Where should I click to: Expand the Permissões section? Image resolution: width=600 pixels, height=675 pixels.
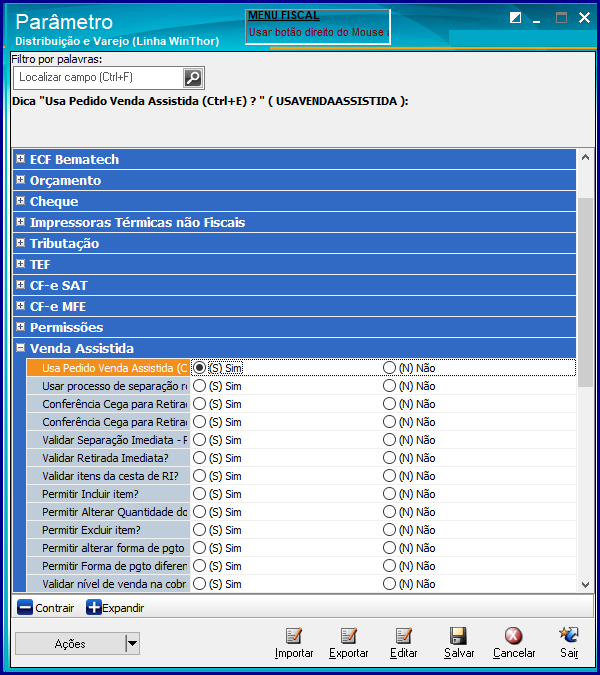[20, 327]
